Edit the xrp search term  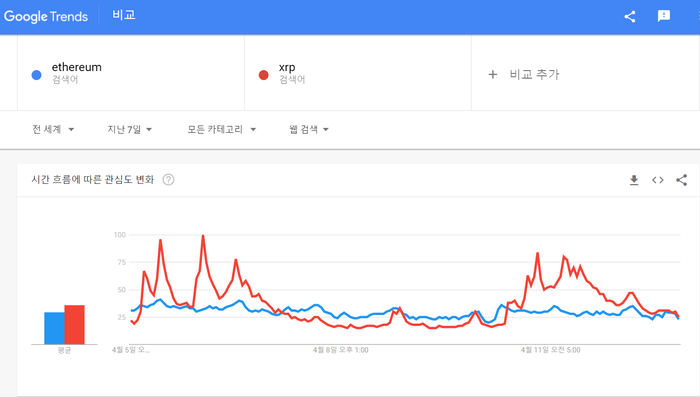(287, 67)
